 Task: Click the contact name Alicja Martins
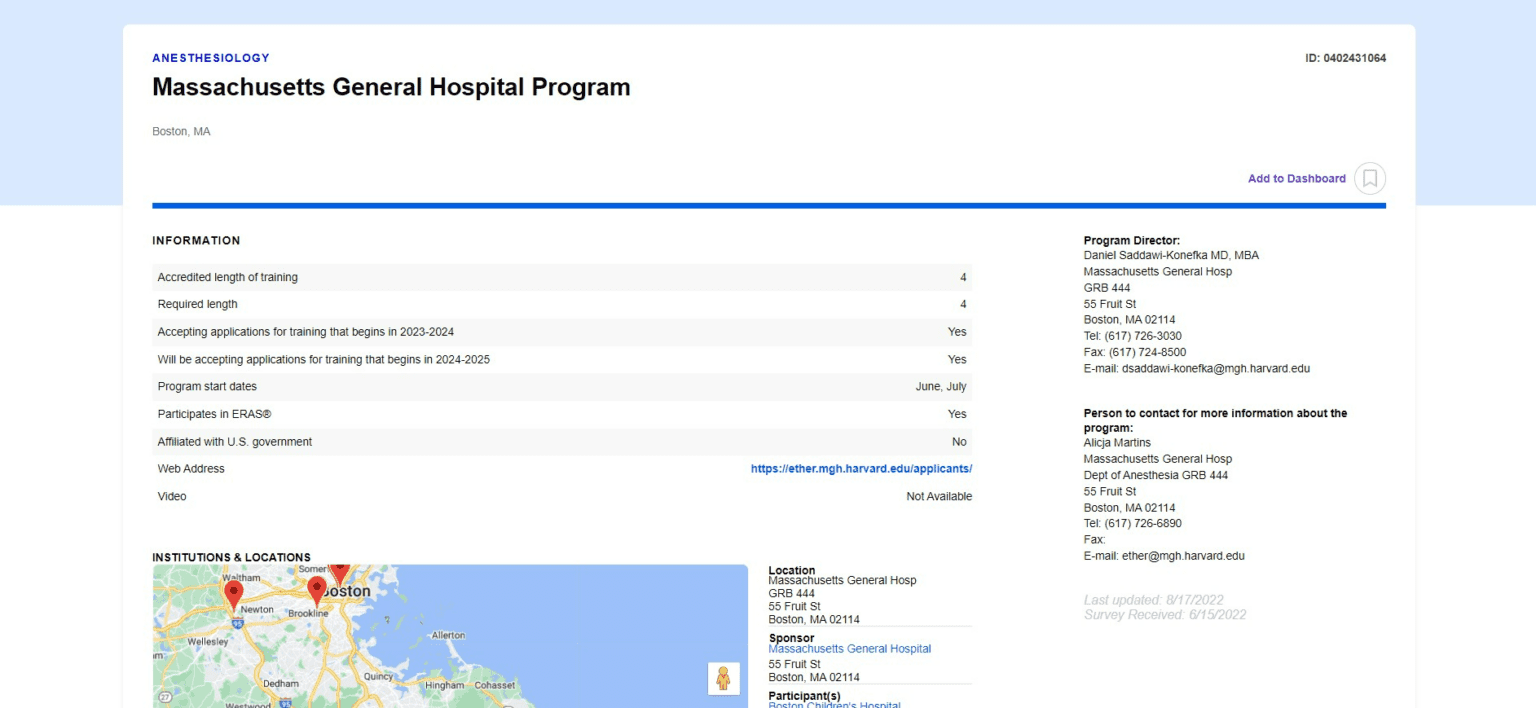pos(1117,443)
